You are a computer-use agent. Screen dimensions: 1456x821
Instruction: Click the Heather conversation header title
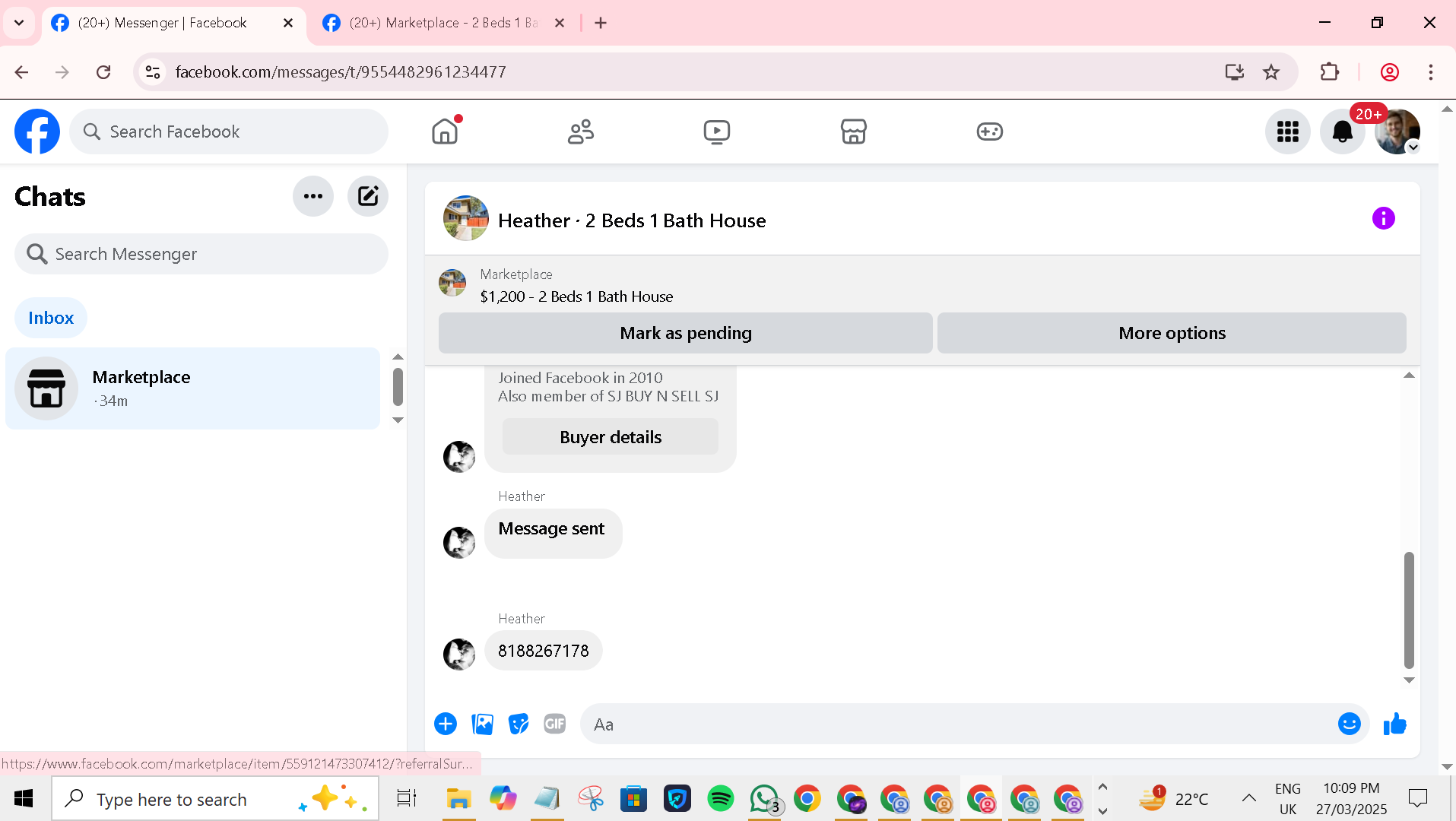[x=632, y=220]
